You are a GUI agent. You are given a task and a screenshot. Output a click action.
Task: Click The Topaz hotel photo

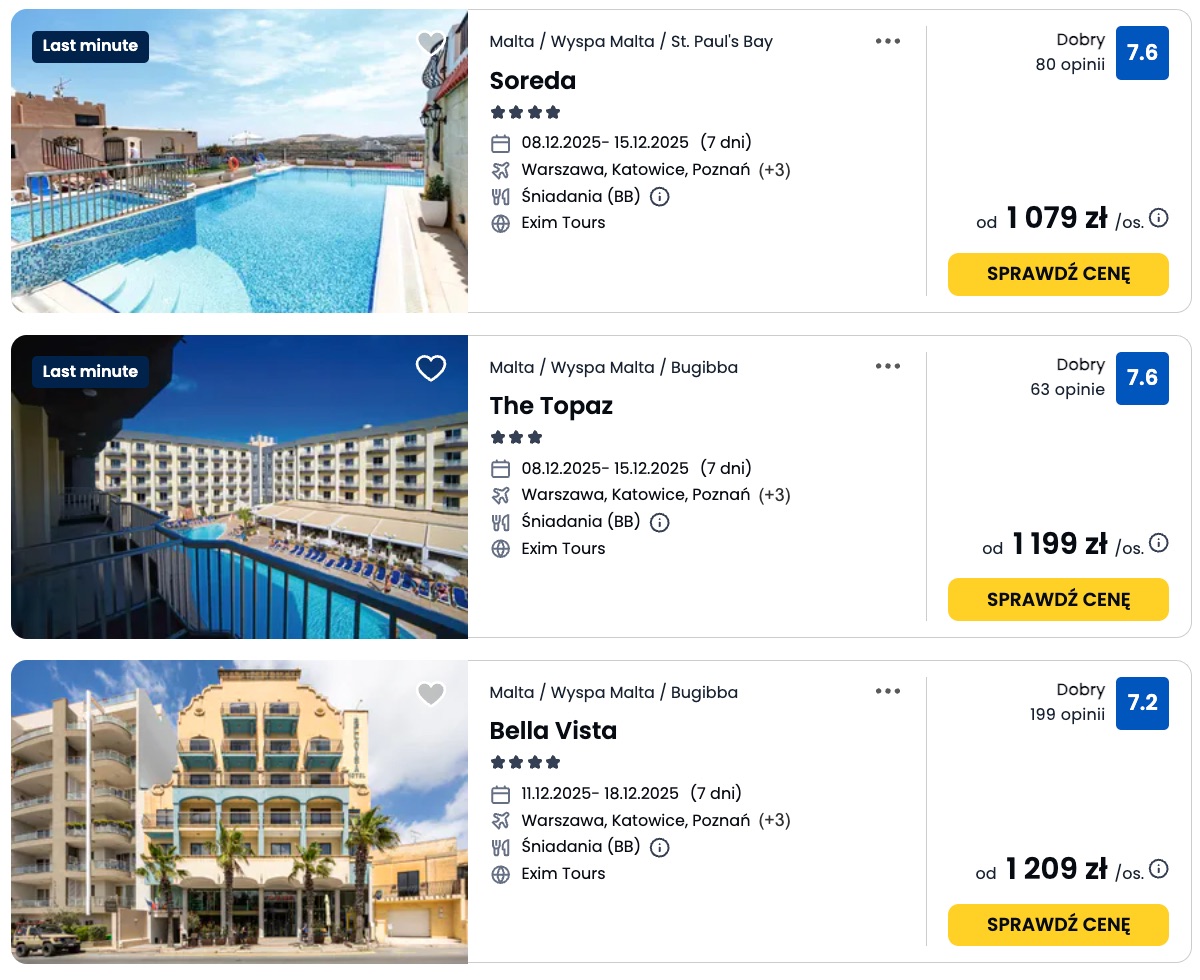point(239,486)
